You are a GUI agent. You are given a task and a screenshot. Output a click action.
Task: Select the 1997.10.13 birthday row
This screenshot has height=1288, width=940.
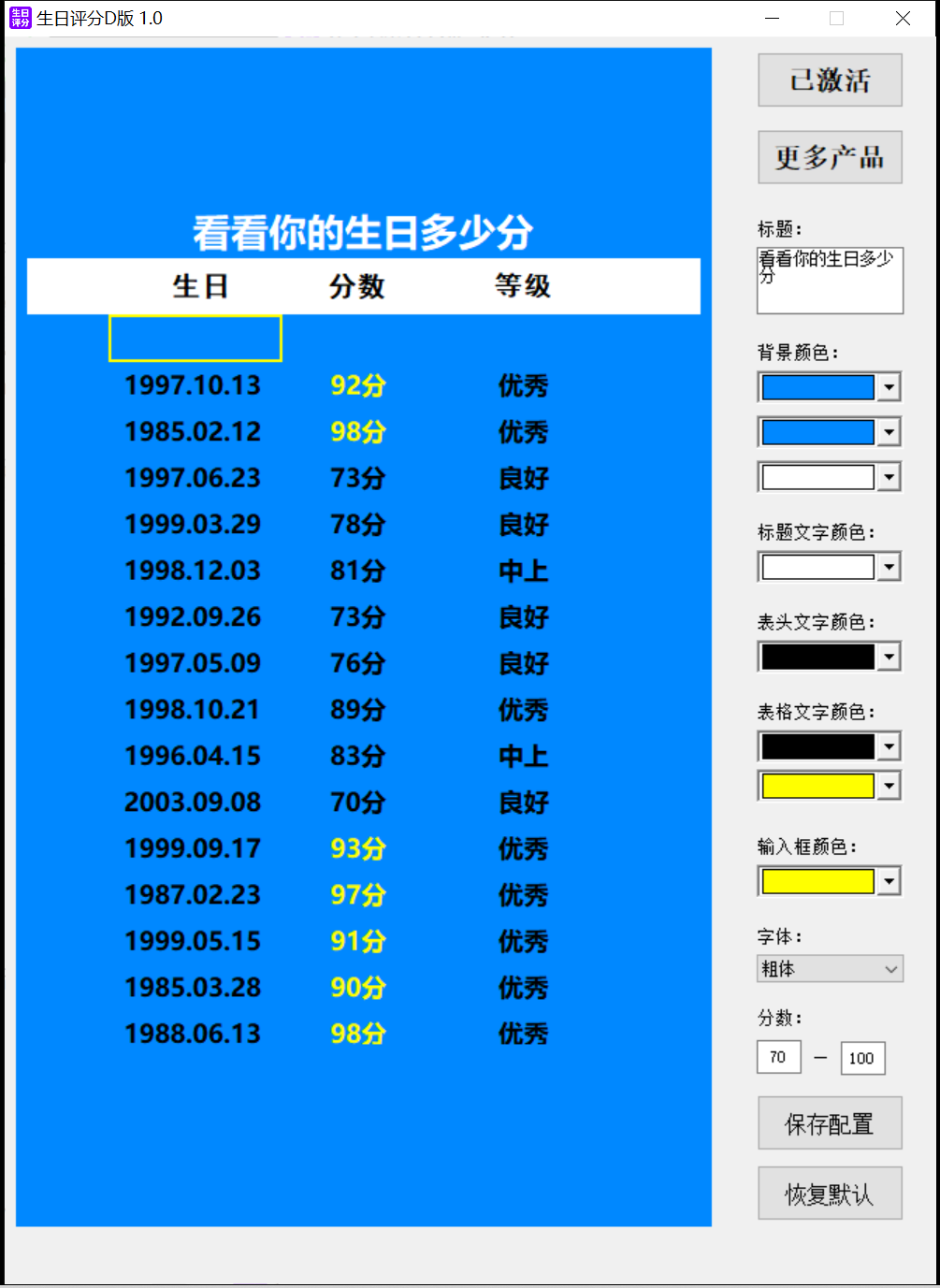193,385
